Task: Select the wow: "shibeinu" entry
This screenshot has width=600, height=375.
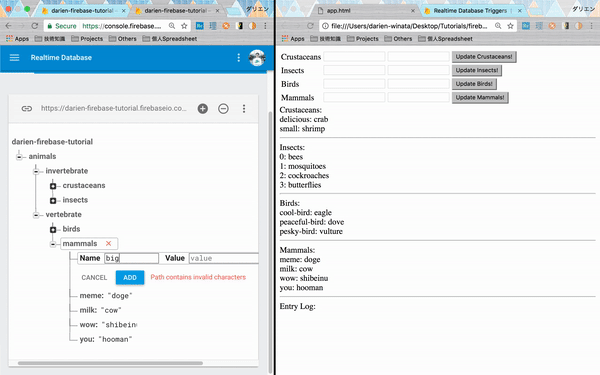Action: [x=108, y=325]
